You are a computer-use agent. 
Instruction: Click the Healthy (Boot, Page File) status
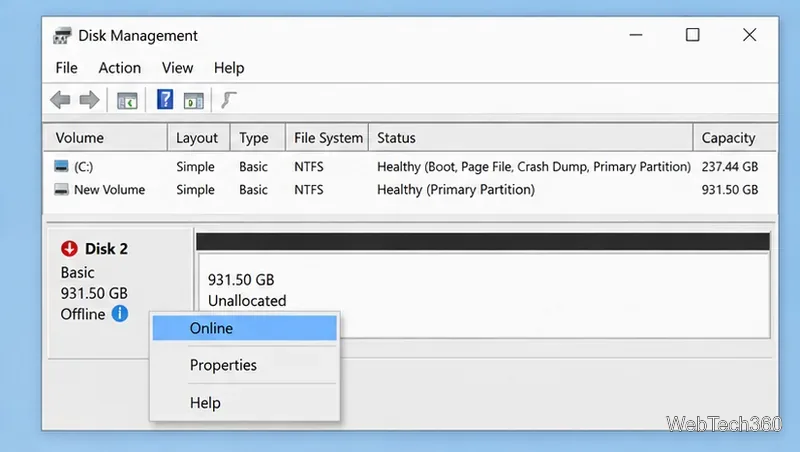[534, 167]
